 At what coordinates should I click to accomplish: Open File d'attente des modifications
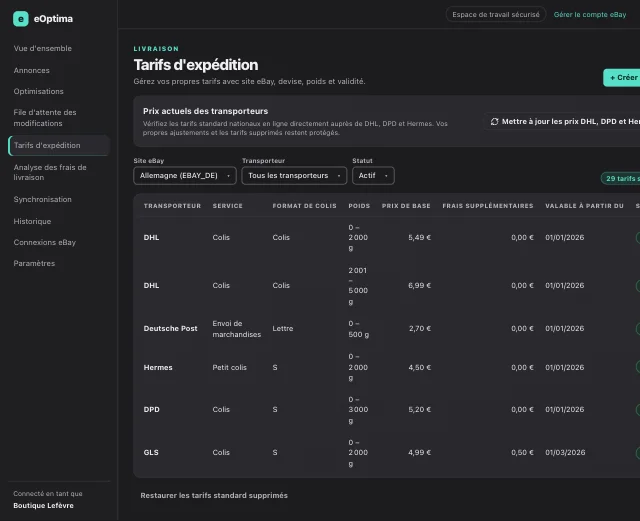click(45, 118)
